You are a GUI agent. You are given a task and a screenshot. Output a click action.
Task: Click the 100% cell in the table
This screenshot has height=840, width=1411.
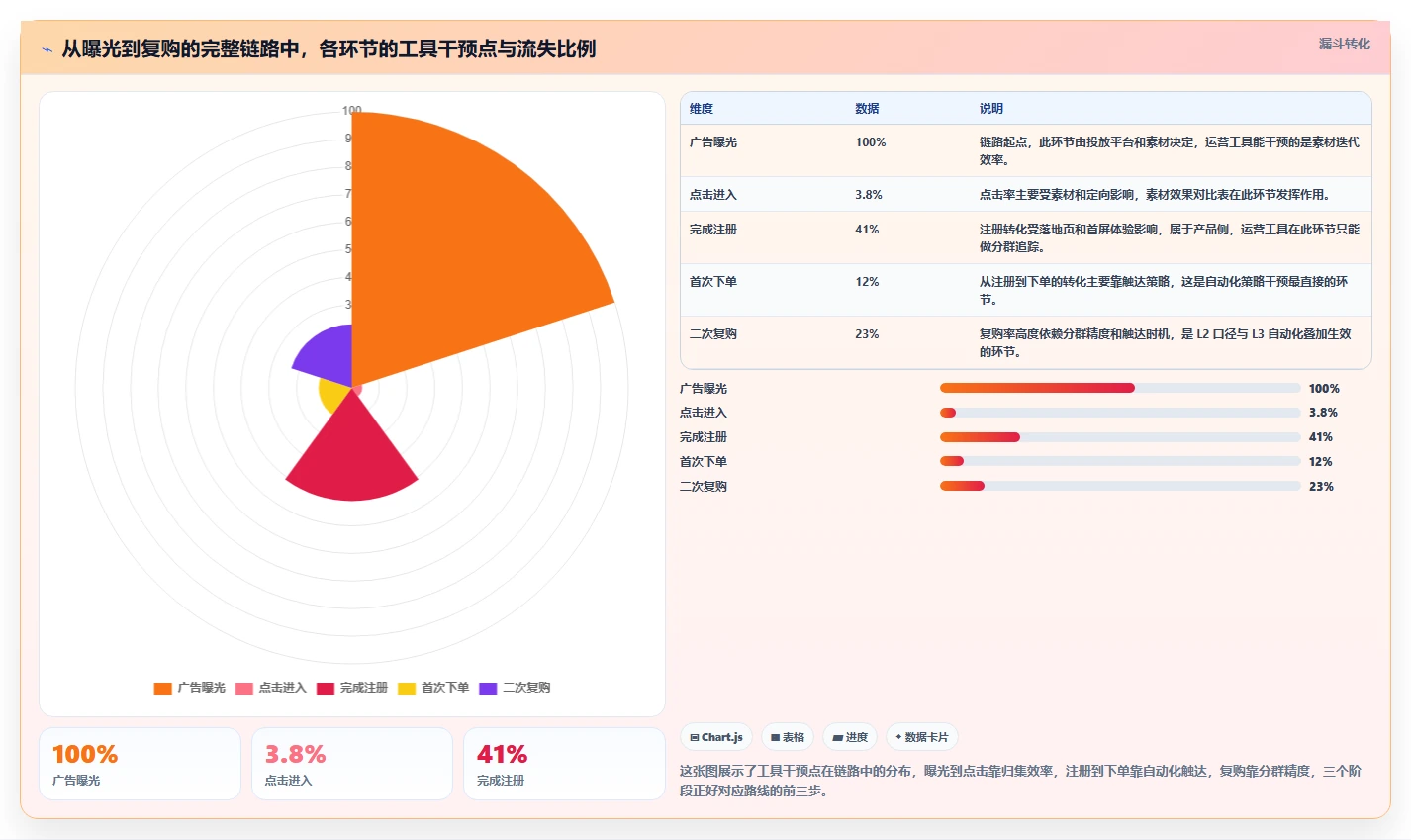[871, 142]
